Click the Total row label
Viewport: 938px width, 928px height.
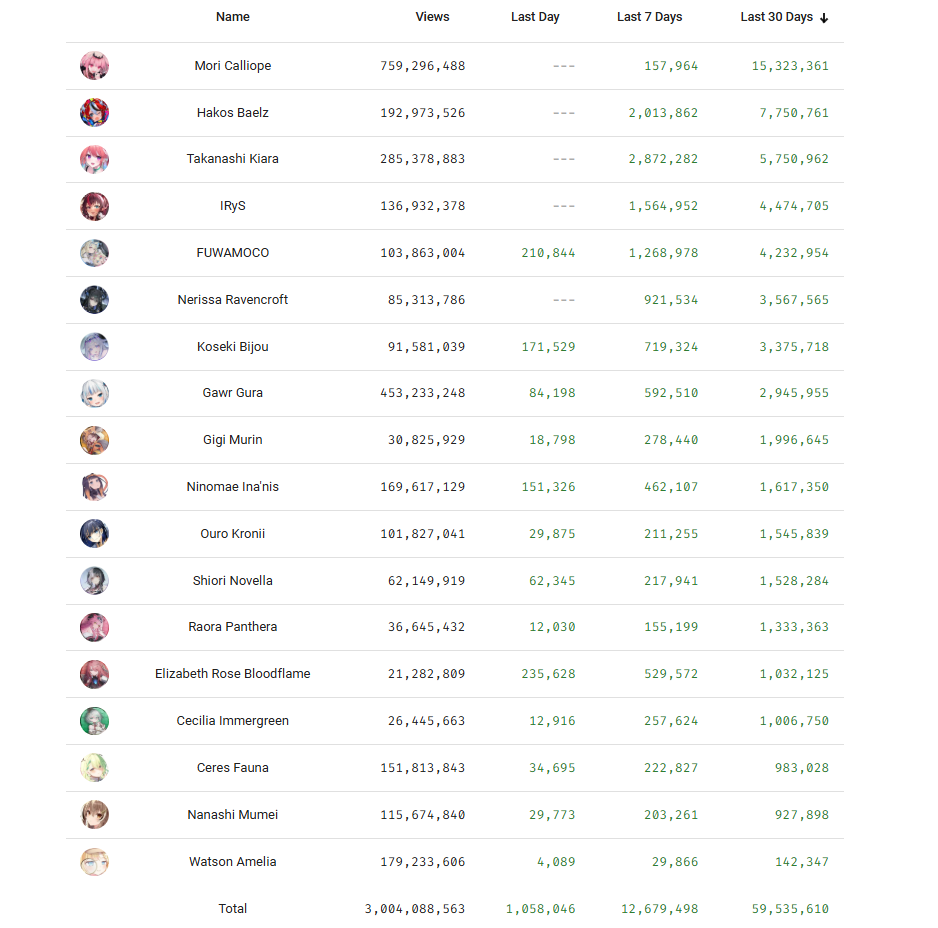233,909
